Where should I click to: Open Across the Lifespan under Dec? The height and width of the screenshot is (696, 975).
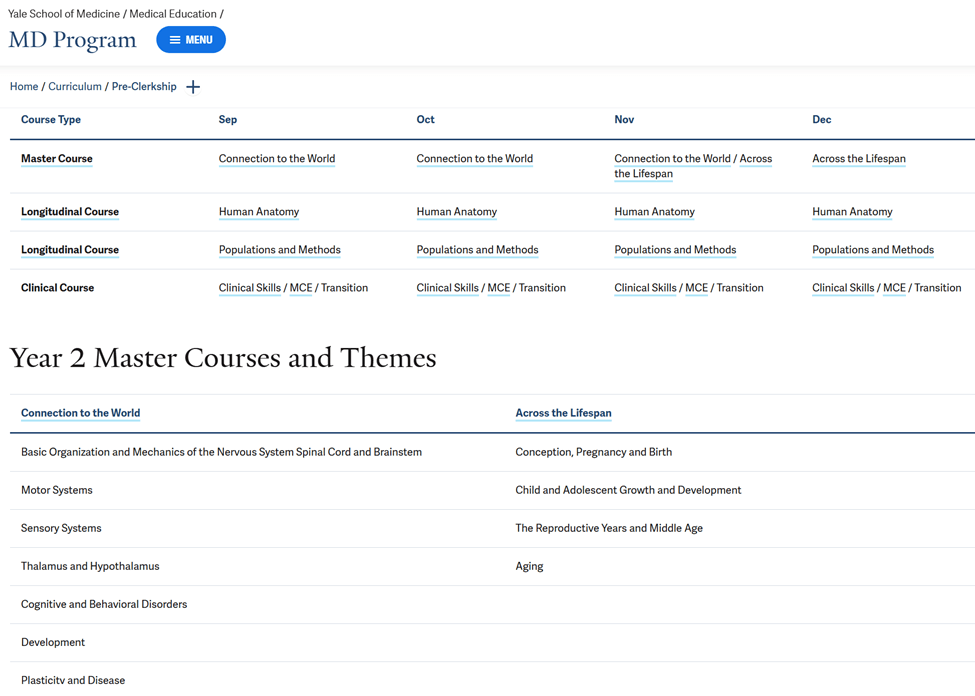point(859,159)
